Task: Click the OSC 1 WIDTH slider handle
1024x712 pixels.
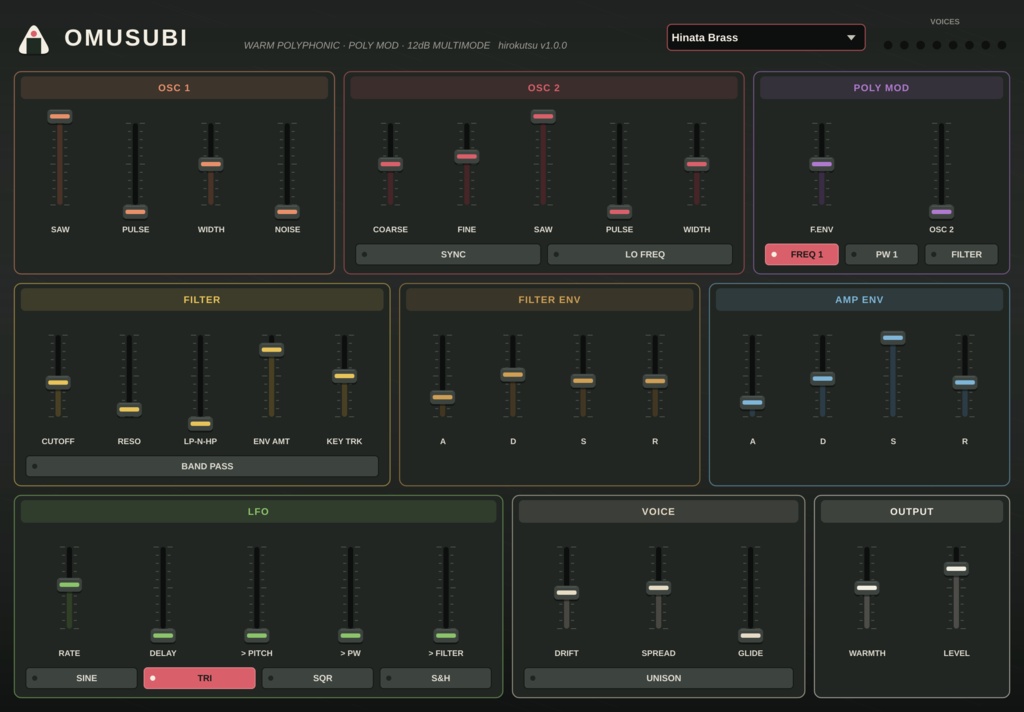Action: click(210, 164)
